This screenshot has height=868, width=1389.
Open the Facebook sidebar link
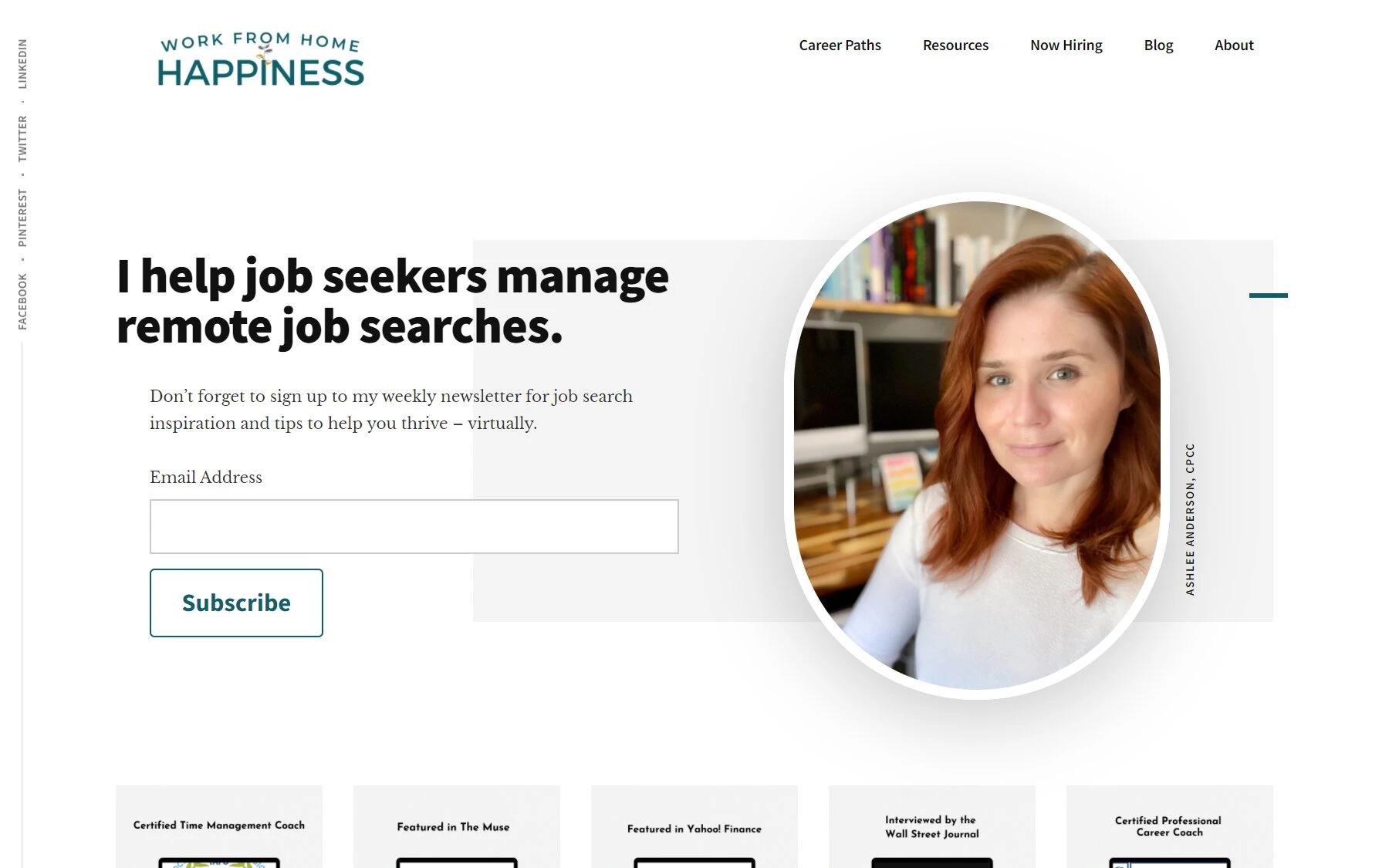pos(22,302)
